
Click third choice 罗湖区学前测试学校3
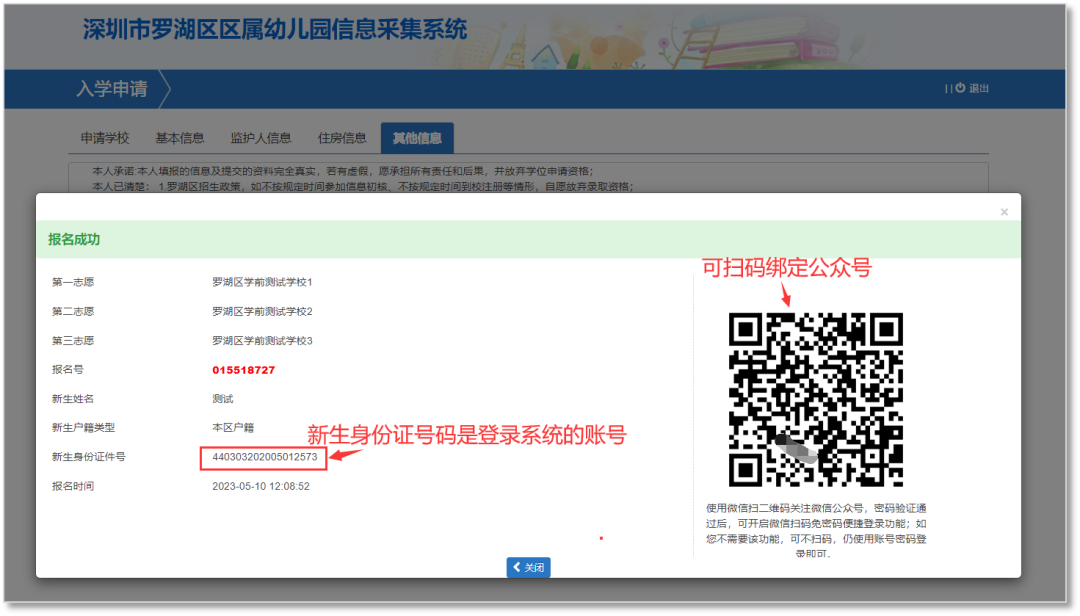[262, 340]
